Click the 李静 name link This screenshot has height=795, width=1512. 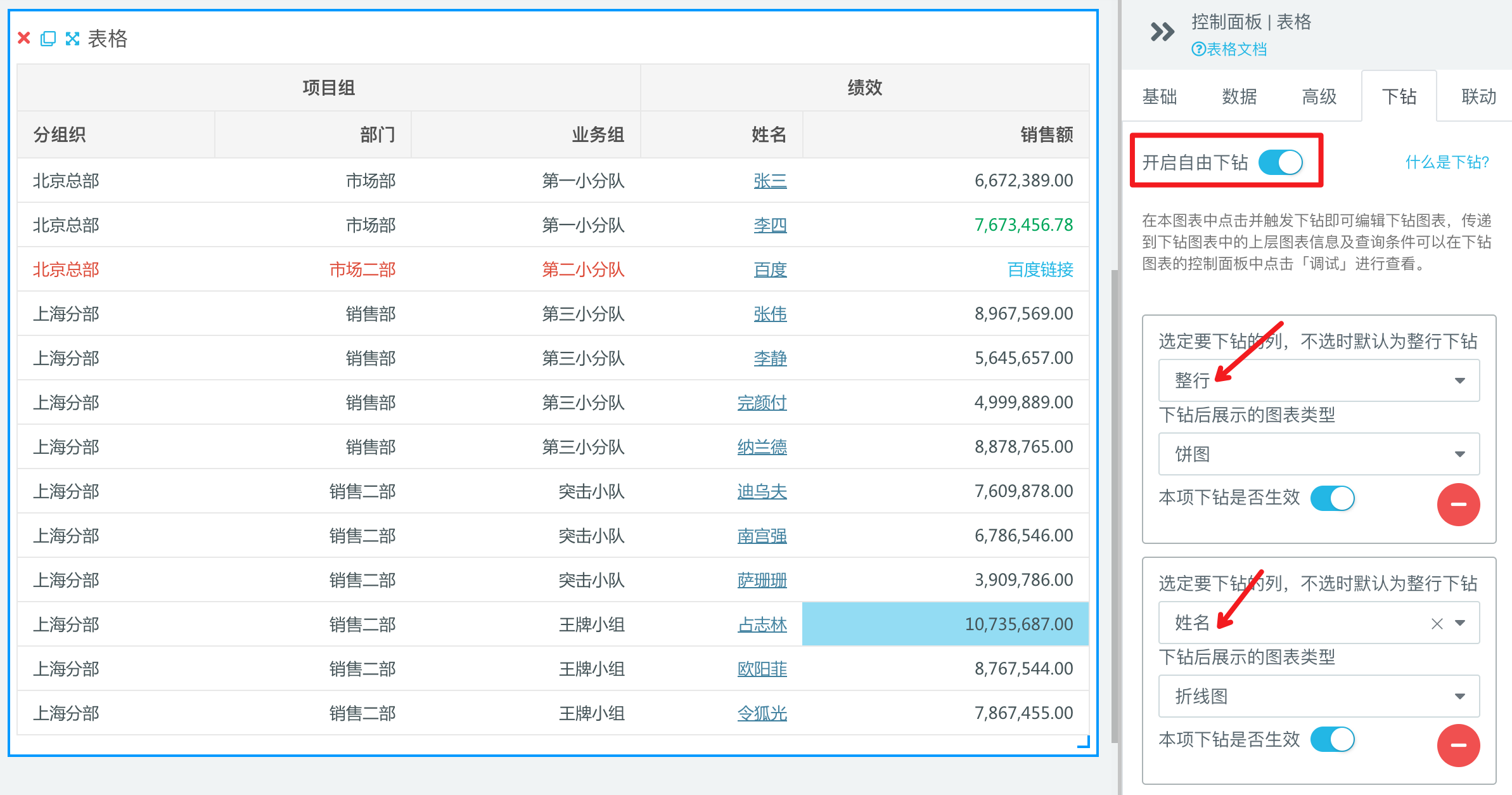coord(770,358)
